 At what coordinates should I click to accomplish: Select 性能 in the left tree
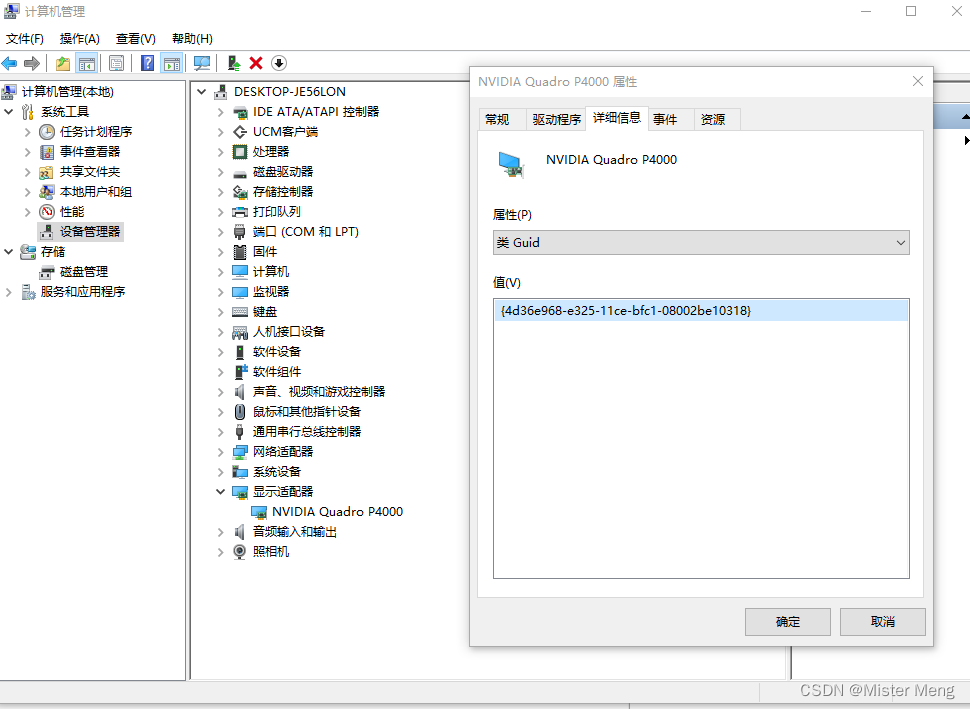tap(72, 212)
